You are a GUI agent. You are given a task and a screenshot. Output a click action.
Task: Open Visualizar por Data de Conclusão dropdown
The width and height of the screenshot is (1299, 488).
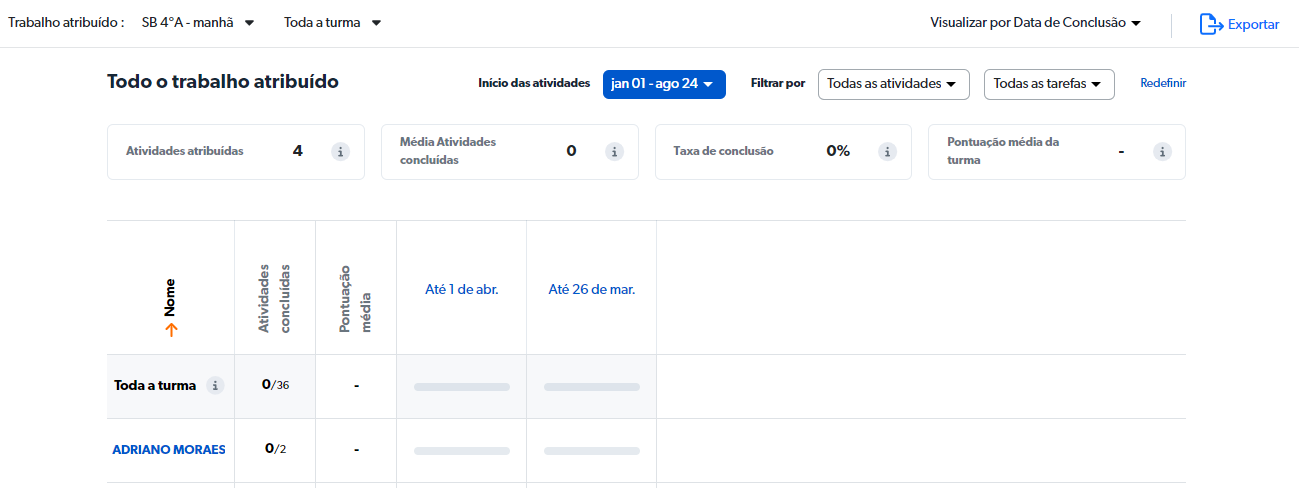click(x=1035, y=23)
